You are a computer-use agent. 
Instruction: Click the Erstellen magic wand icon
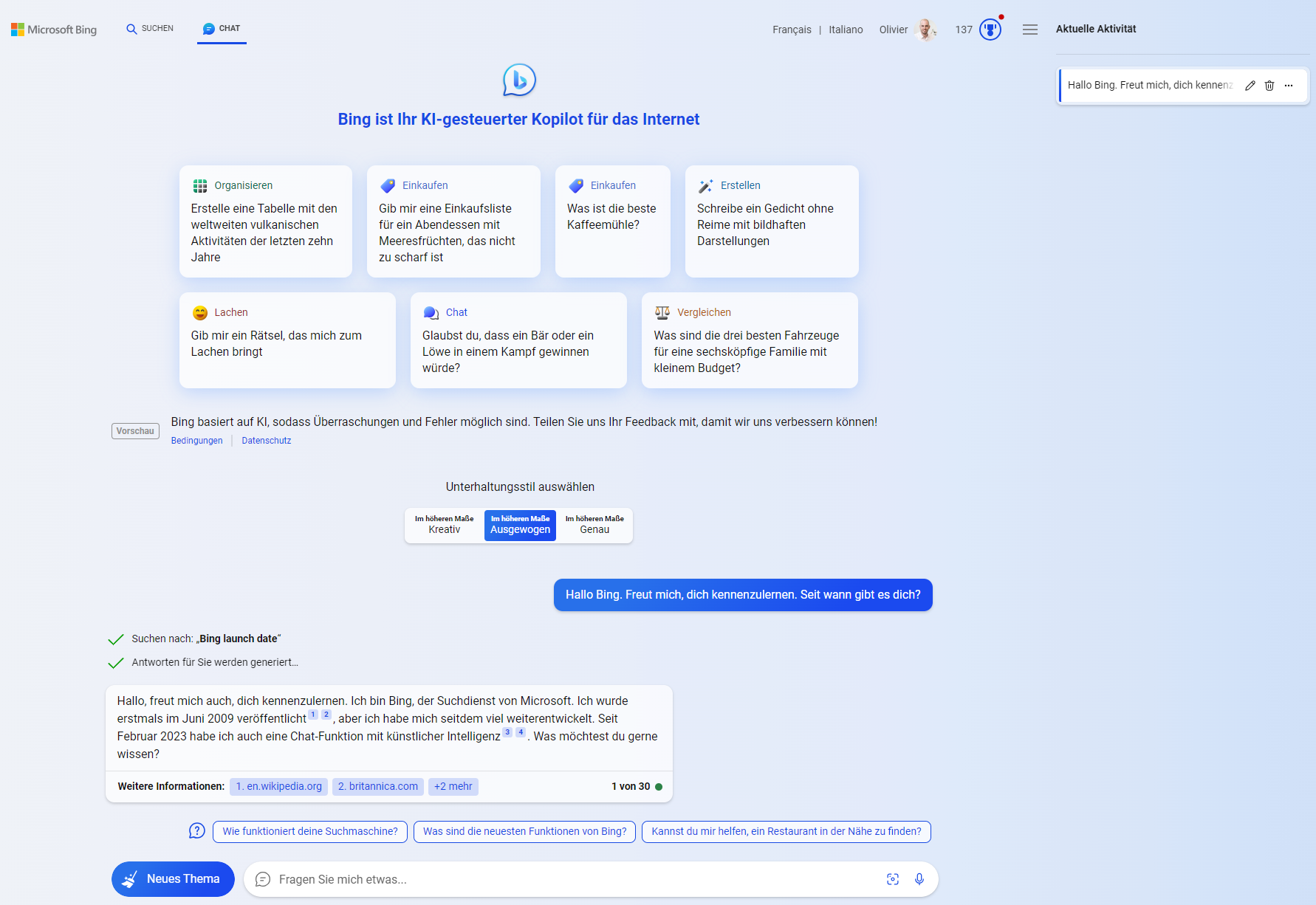click(706, 186)
